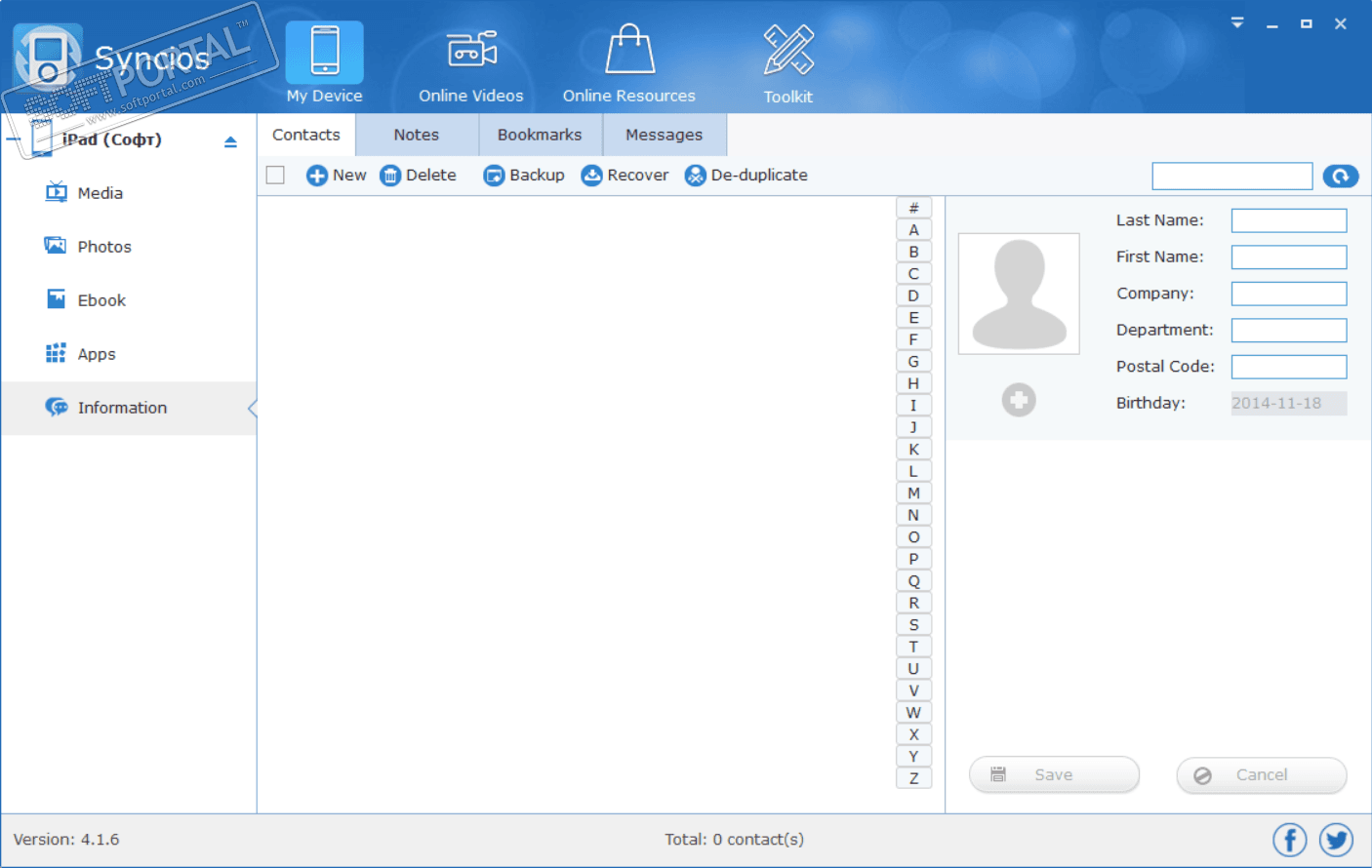Open the Online Resources section
The height and width of the screenshot is (868, 1372).
pos(629,63)
